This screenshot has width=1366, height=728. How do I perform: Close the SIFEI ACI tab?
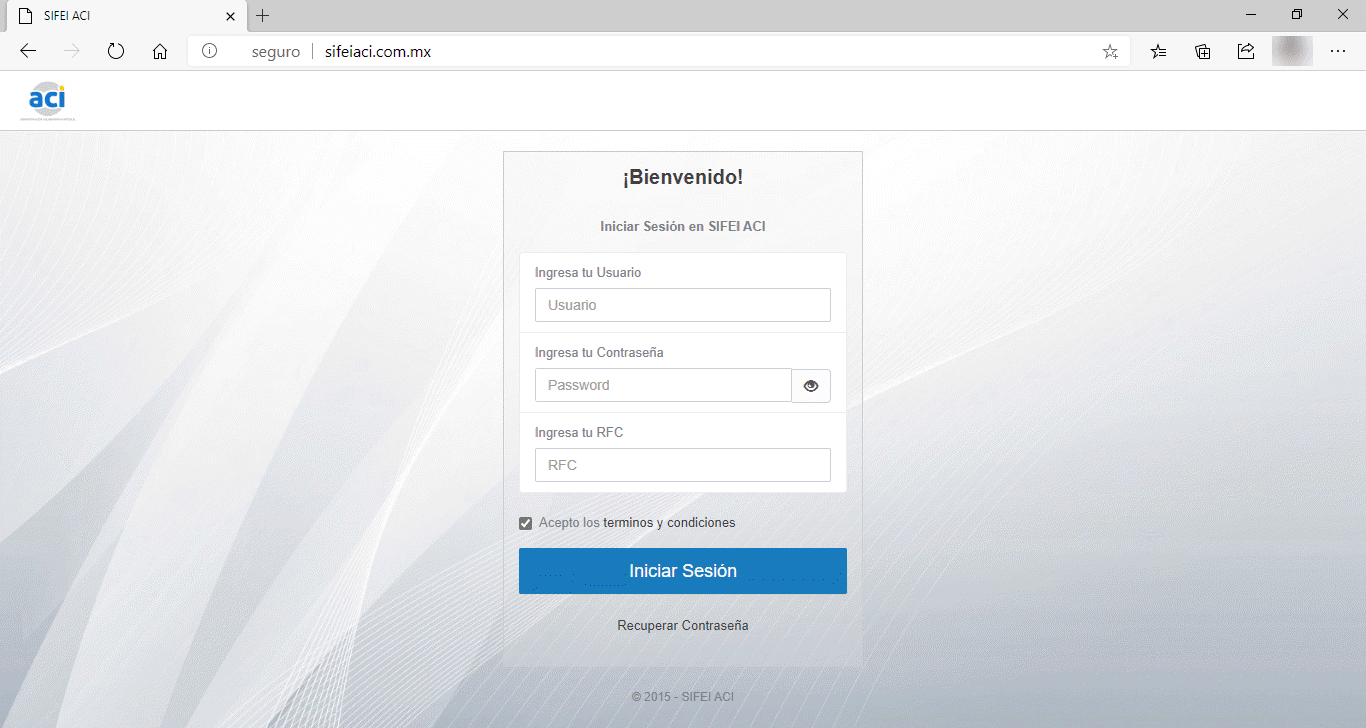pos(231,16)
